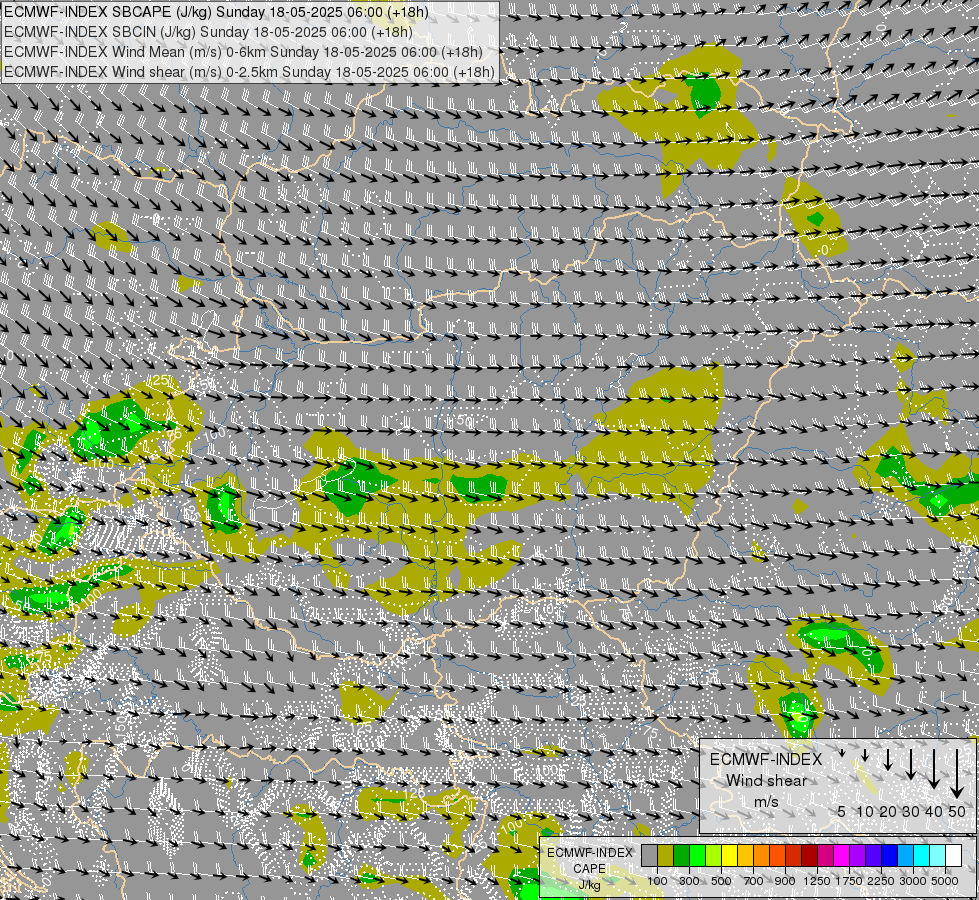The image size is (979, 900).
Task: Click the 'J/kg' unit label in the CAPE legend
Action: (589, 885)
